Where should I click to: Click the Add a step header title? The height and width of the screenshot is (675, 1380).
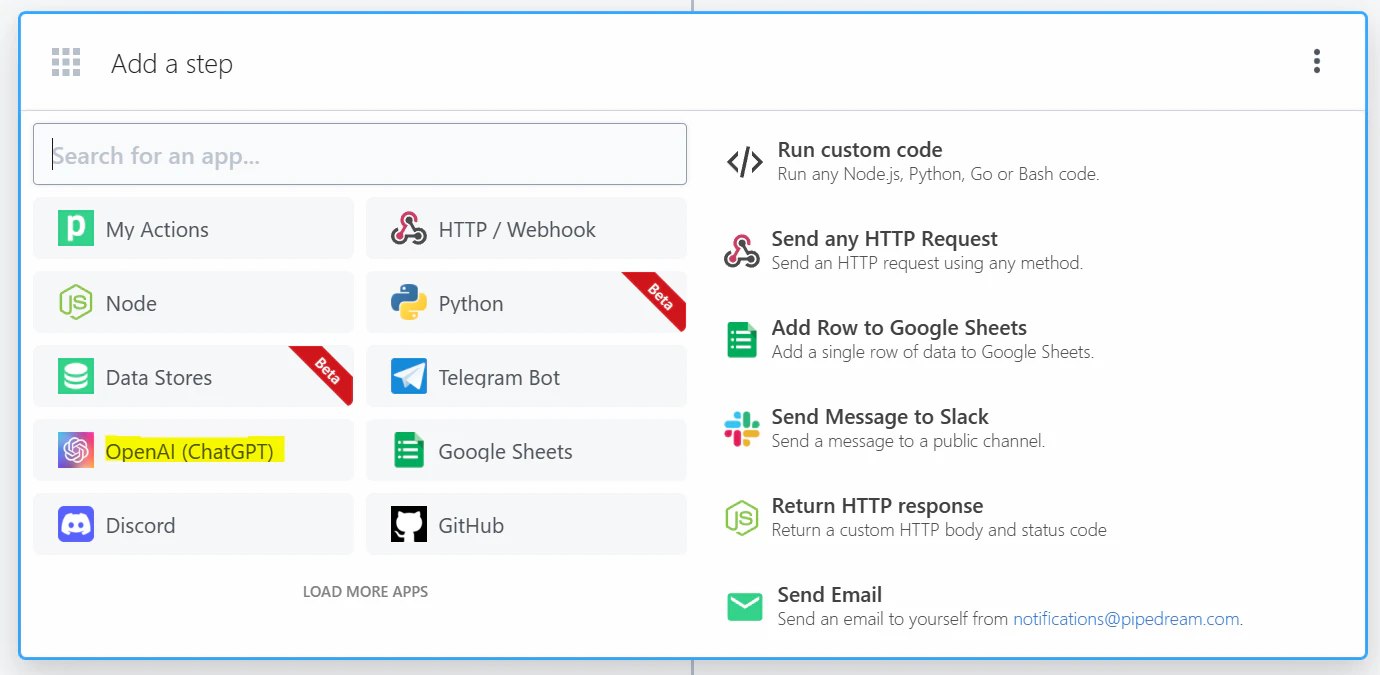pos(172,63)
